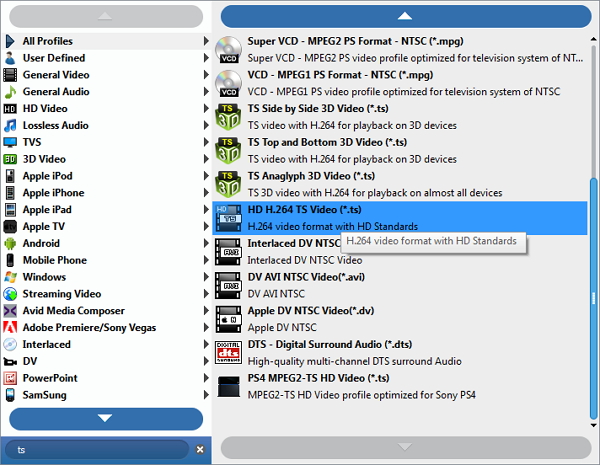Click the PowerPoint category icon
The height and width of the screenshot is (465, 600).
click(10, 378)
